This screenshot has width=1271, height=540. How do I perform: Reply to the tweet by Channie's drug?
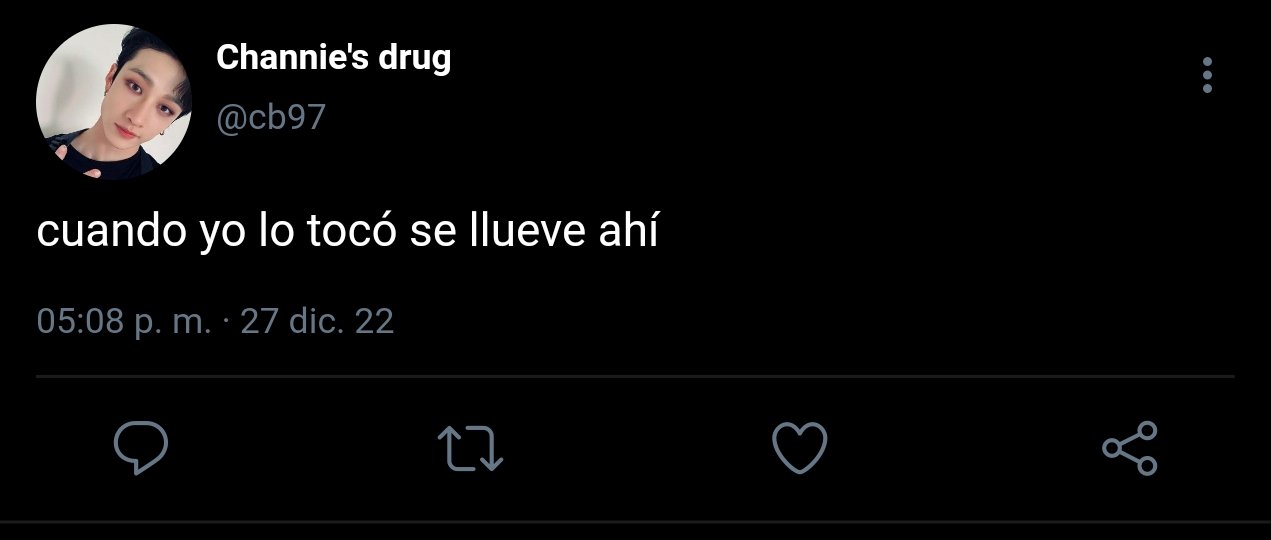140,448
